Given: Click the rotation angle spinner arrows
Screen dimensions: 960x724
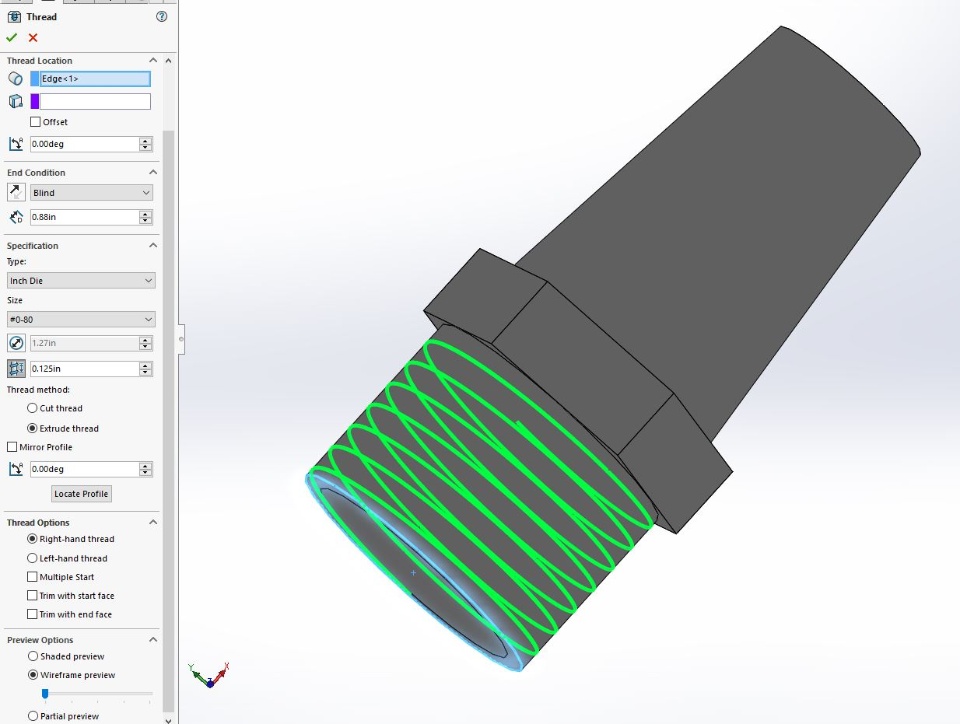Looking at the screenshot, I should (146, 469).
